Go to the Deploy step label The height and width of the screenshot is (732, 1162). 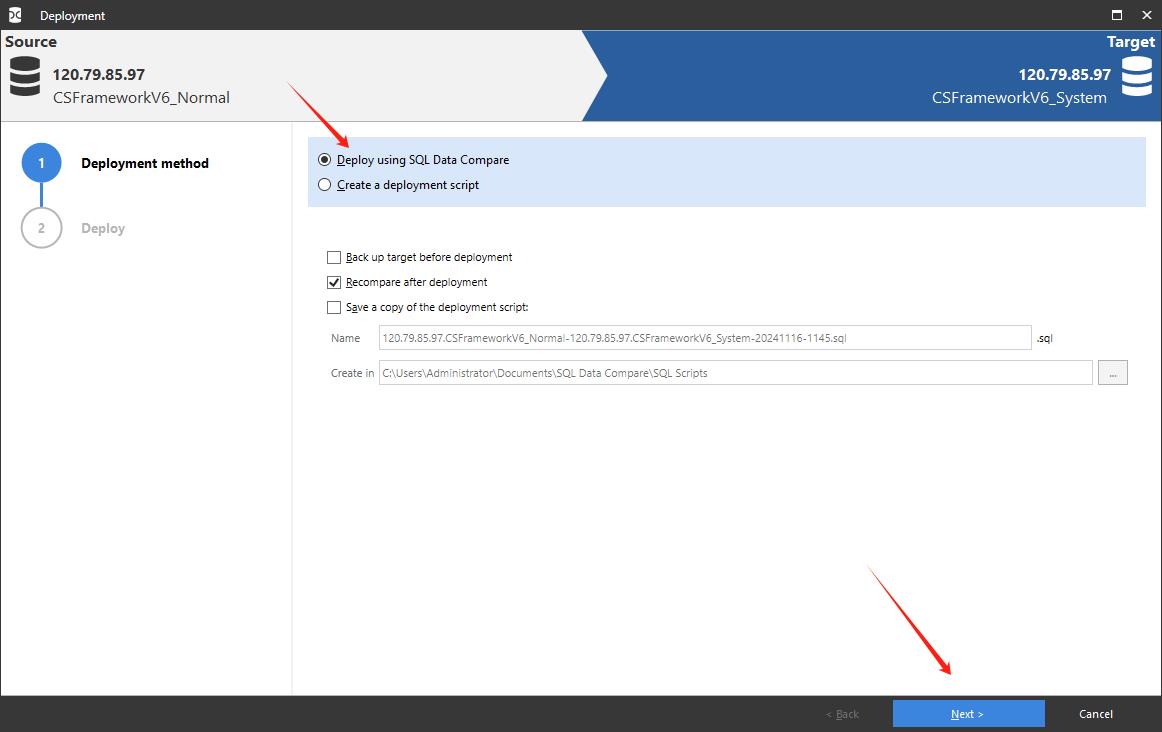[x=103, y=228]
